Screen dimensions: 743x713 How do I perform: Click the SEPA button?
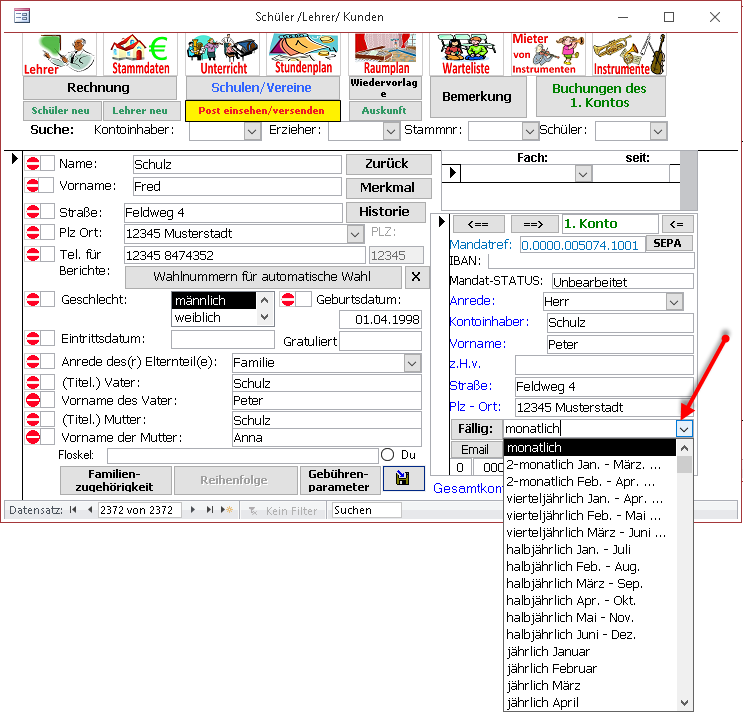(668, 243)
